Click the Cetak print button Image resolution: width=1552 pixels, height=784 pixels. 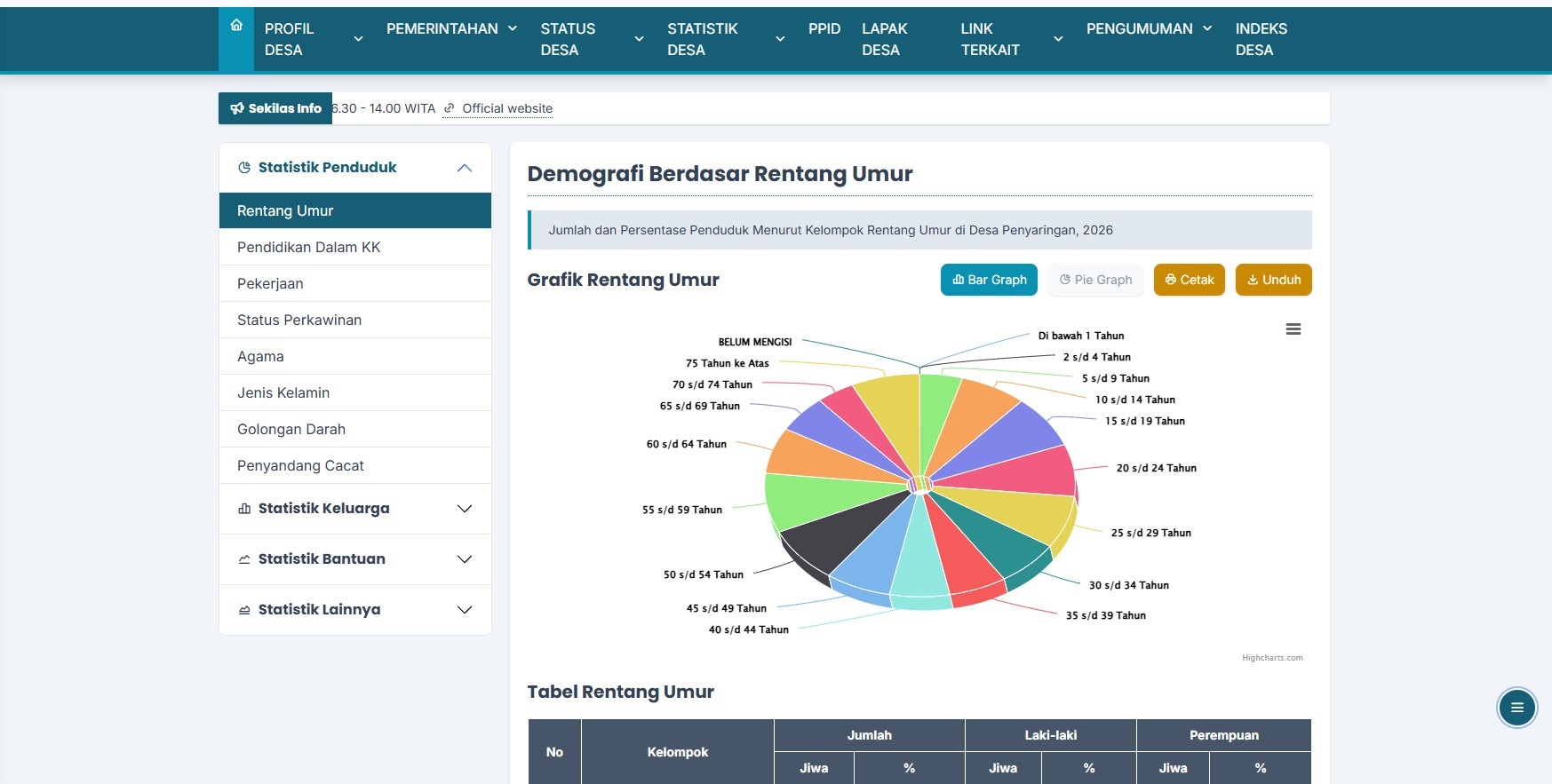[1190, 280]
